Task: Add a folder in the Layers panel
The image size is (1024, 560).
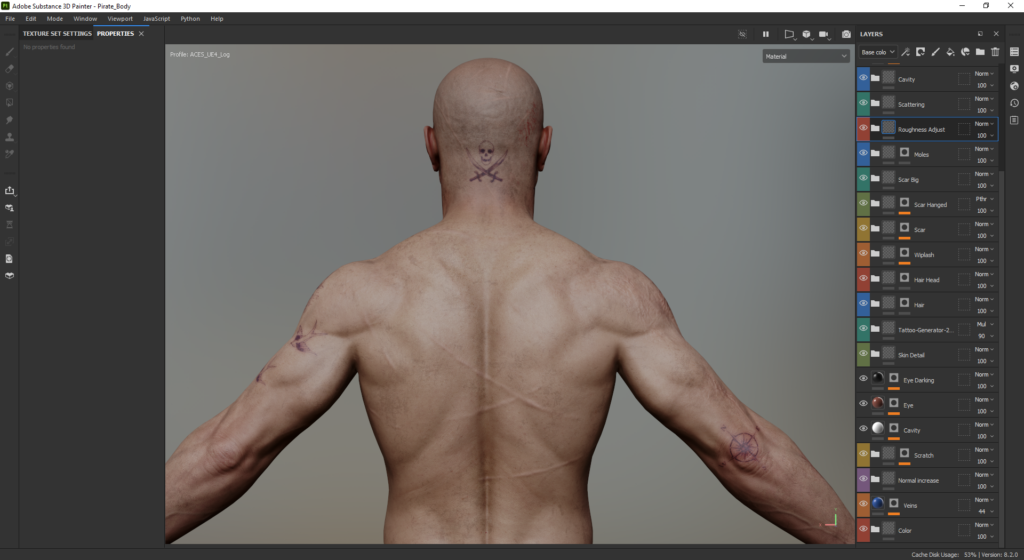Action: point(980,52)
